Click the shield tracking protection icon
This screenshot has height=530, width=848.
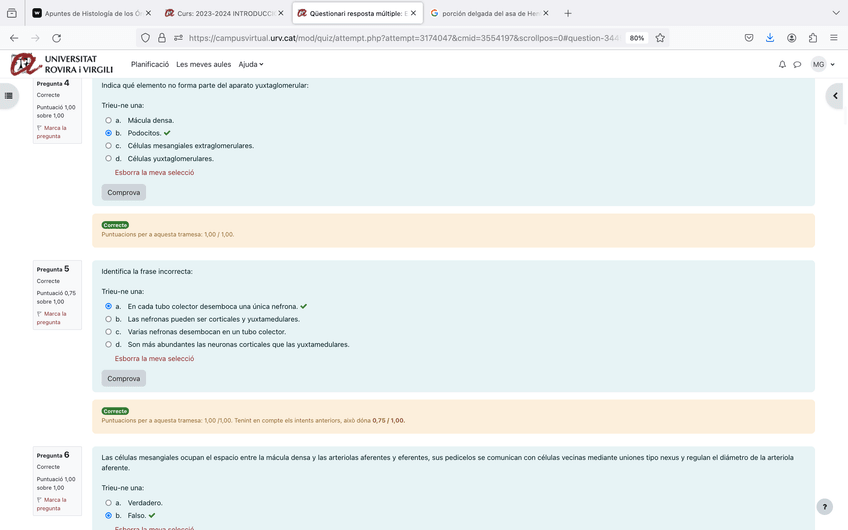click(145, 38)
